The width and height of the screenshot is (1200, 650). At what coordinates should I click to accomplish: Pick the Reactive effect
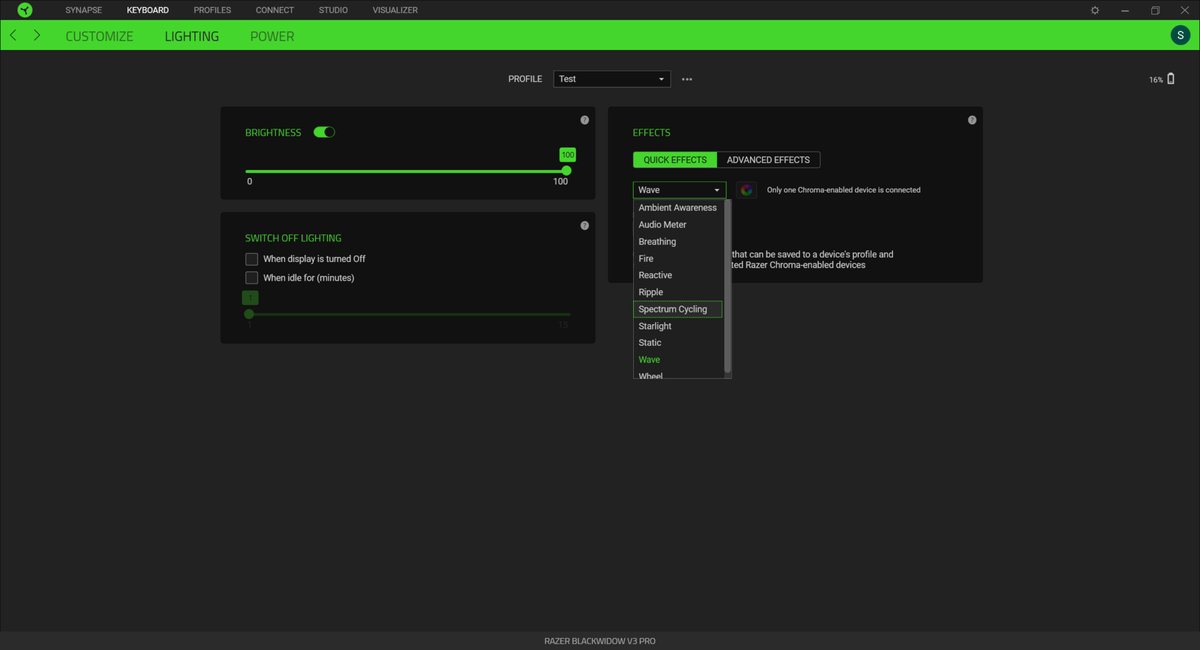pyautogui.click(x=678, y=275)
